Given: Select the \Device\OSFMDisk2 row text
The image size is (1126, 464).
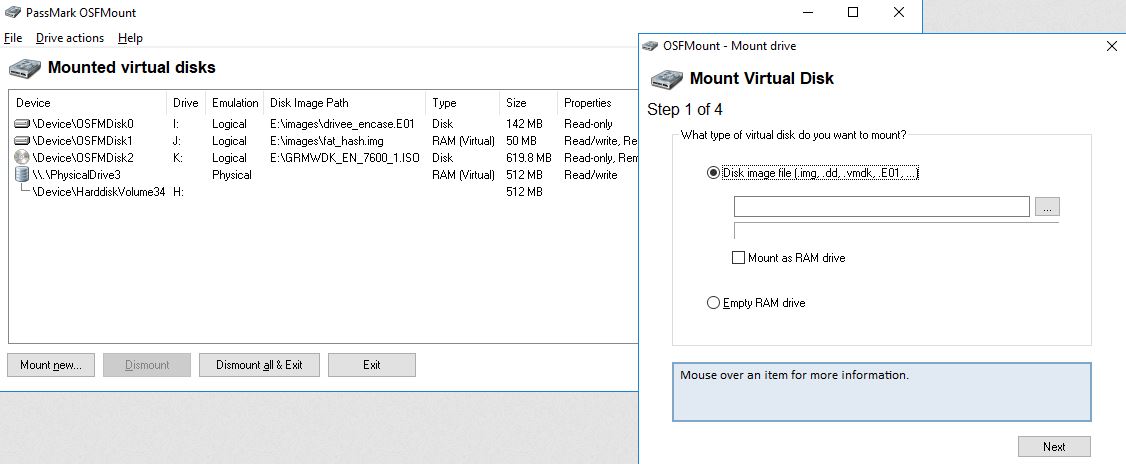Looking at the screenshot, I should (x=83, y=158).
